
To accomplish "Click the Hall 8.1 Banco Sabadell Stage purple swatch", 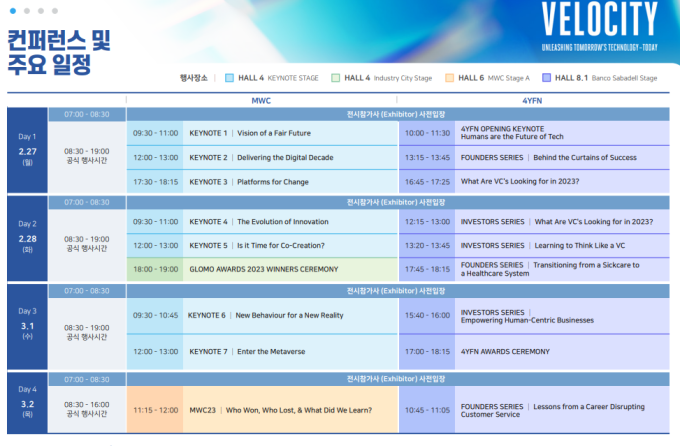I will pyautogui.click(x=546, y=78).
